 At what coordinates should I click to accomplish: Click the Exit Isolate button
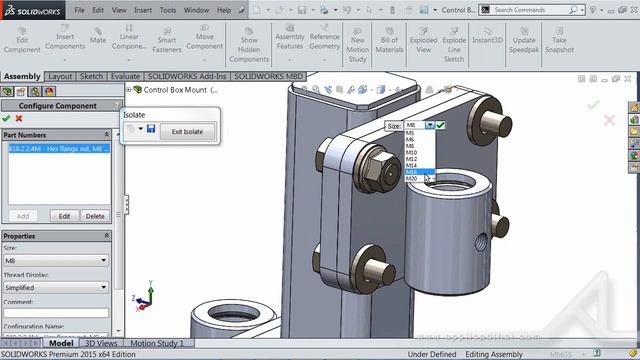pyautogui.click(x=187, y=131)
